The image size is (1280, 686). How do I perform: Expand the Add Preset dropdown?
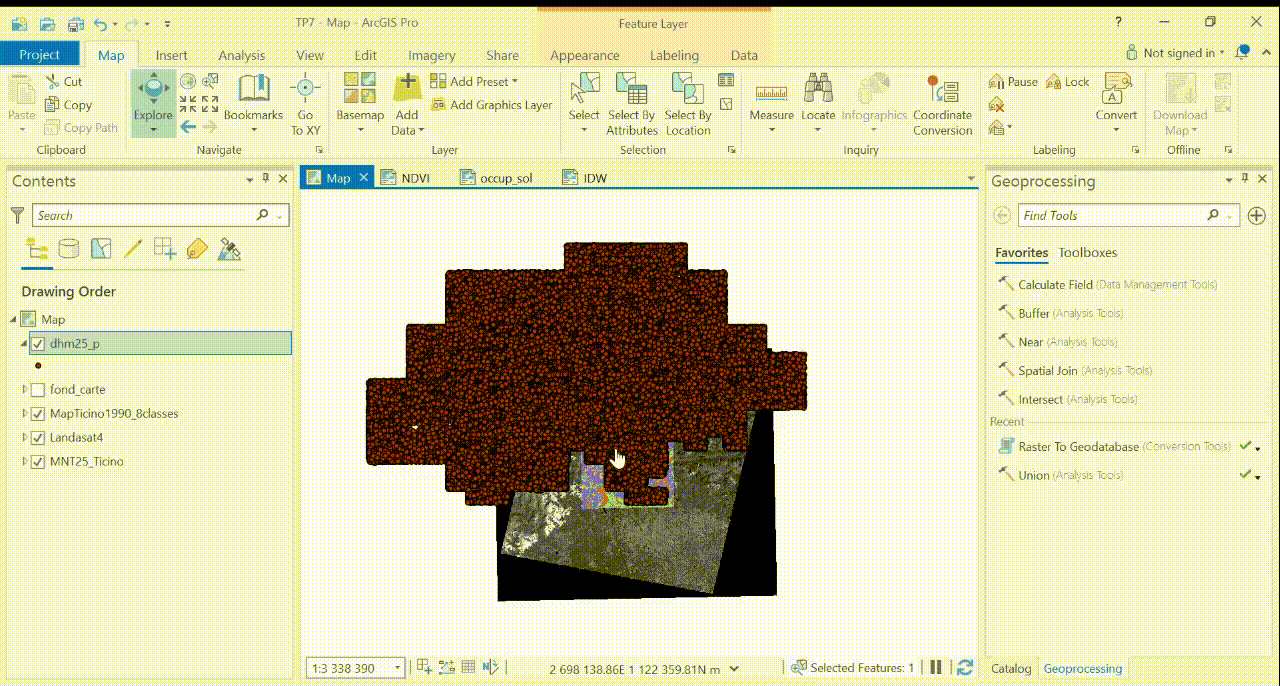coord(515,82)
